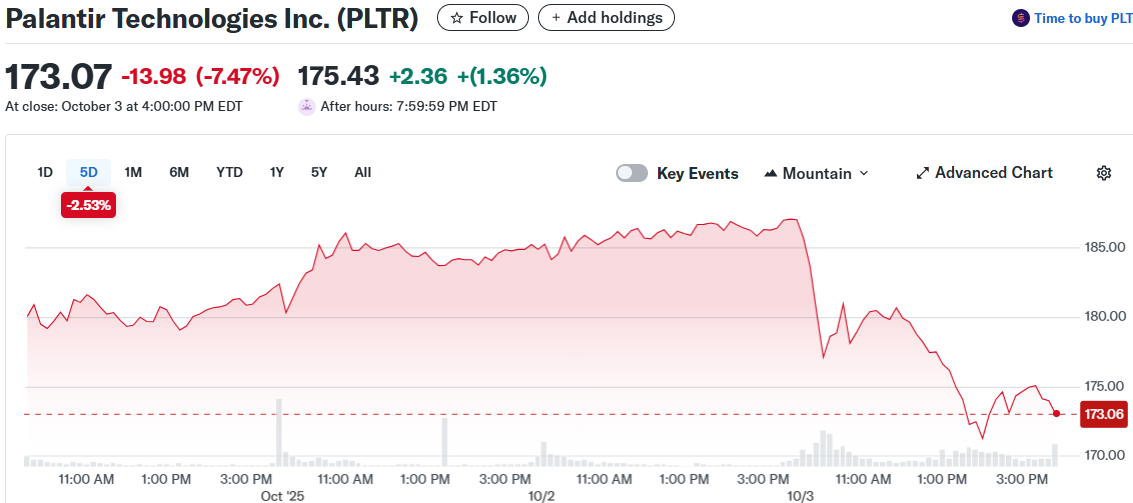Select the 6M time range
This screenshot has height=503, width=1133.
pos(179,172)
